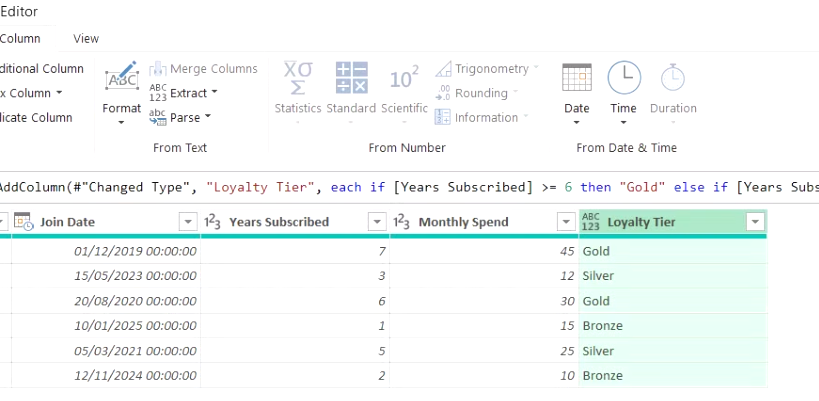Open the Date calendar icon
819x401 pixels.
click(577, 77)
